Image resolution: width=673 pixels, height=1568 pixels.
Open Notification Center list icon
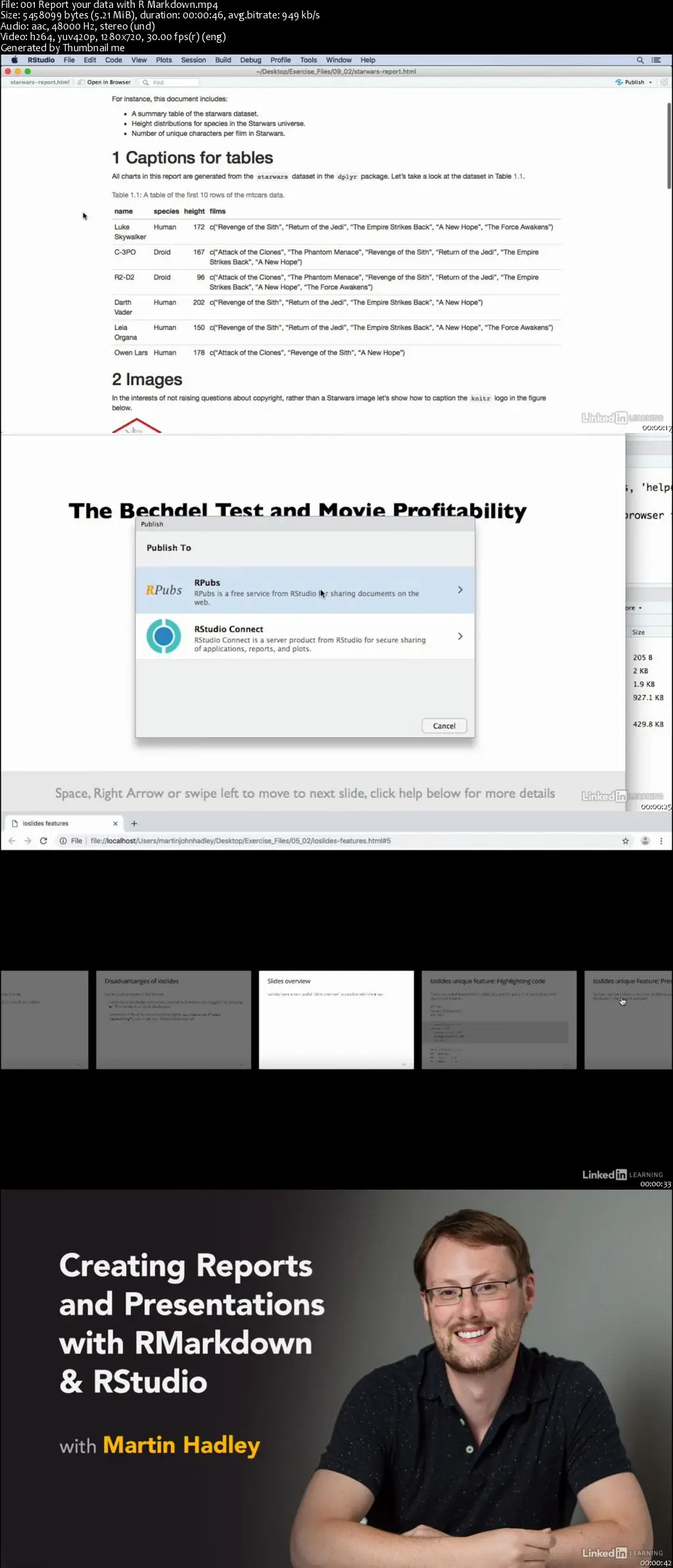656,60
